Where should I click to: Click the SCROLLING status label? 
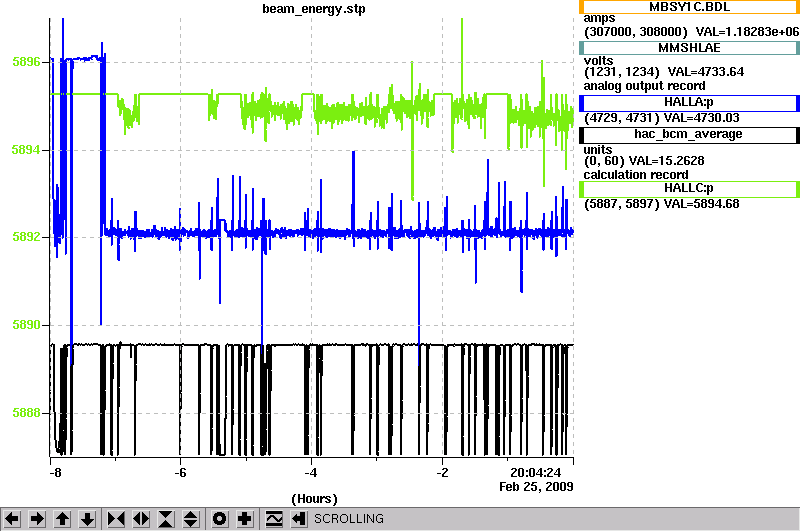348,519
